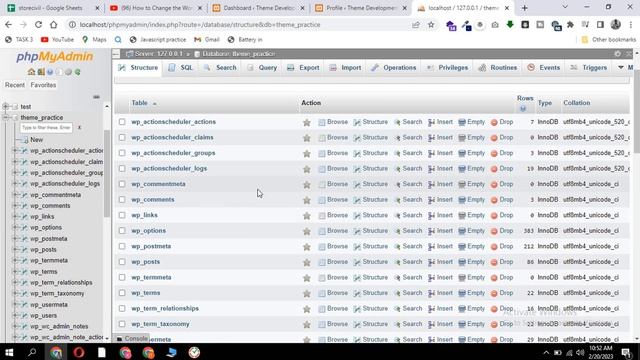This screenshot has height=360, width=640.
Task: Go back using browser back arrow
Action: tap(9, 24)
